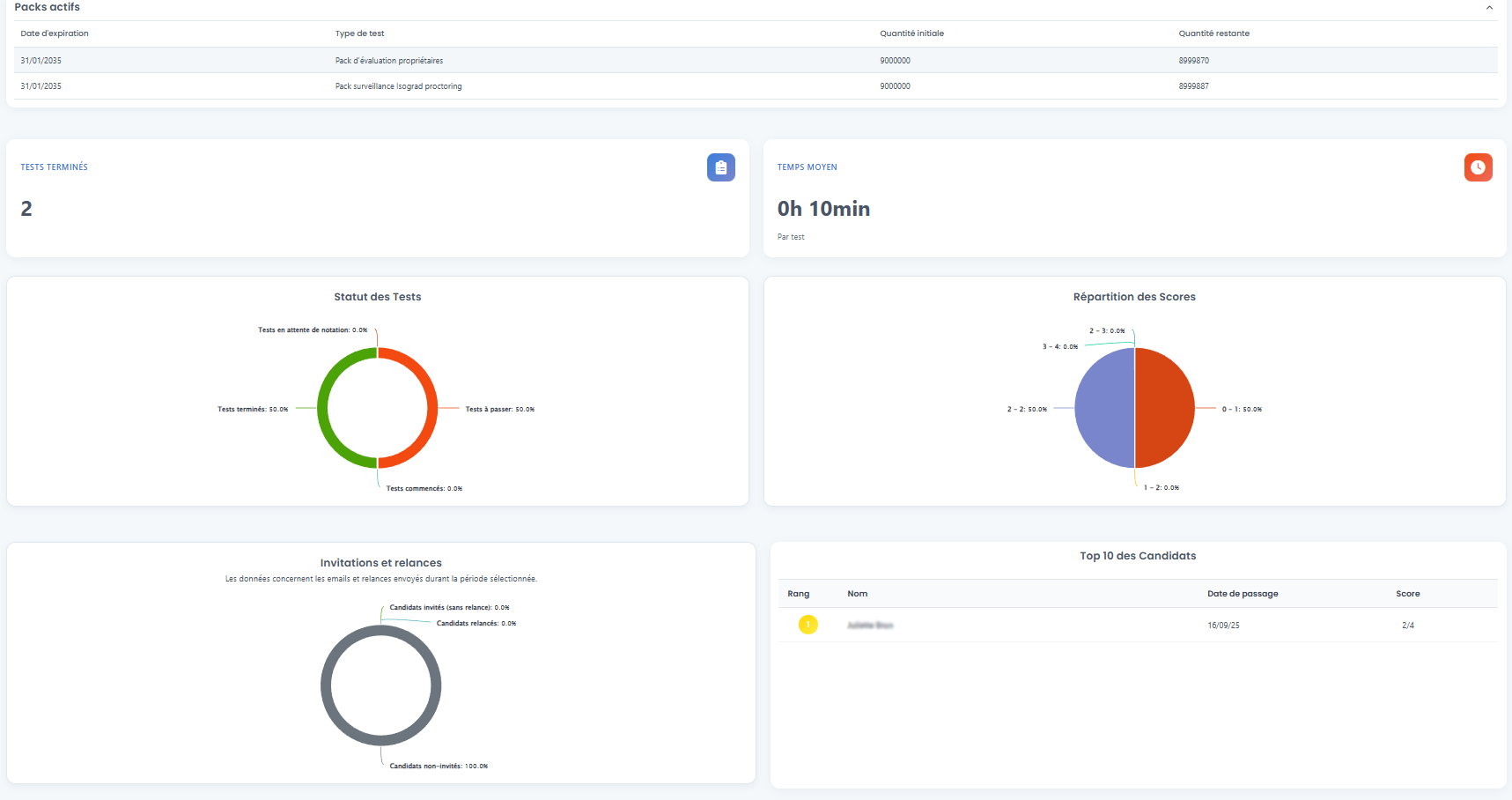This screenshot has width=1512, height=800.
Task: Click the red 0 - 1 pie slice
Action: (x=1165, y=408)
